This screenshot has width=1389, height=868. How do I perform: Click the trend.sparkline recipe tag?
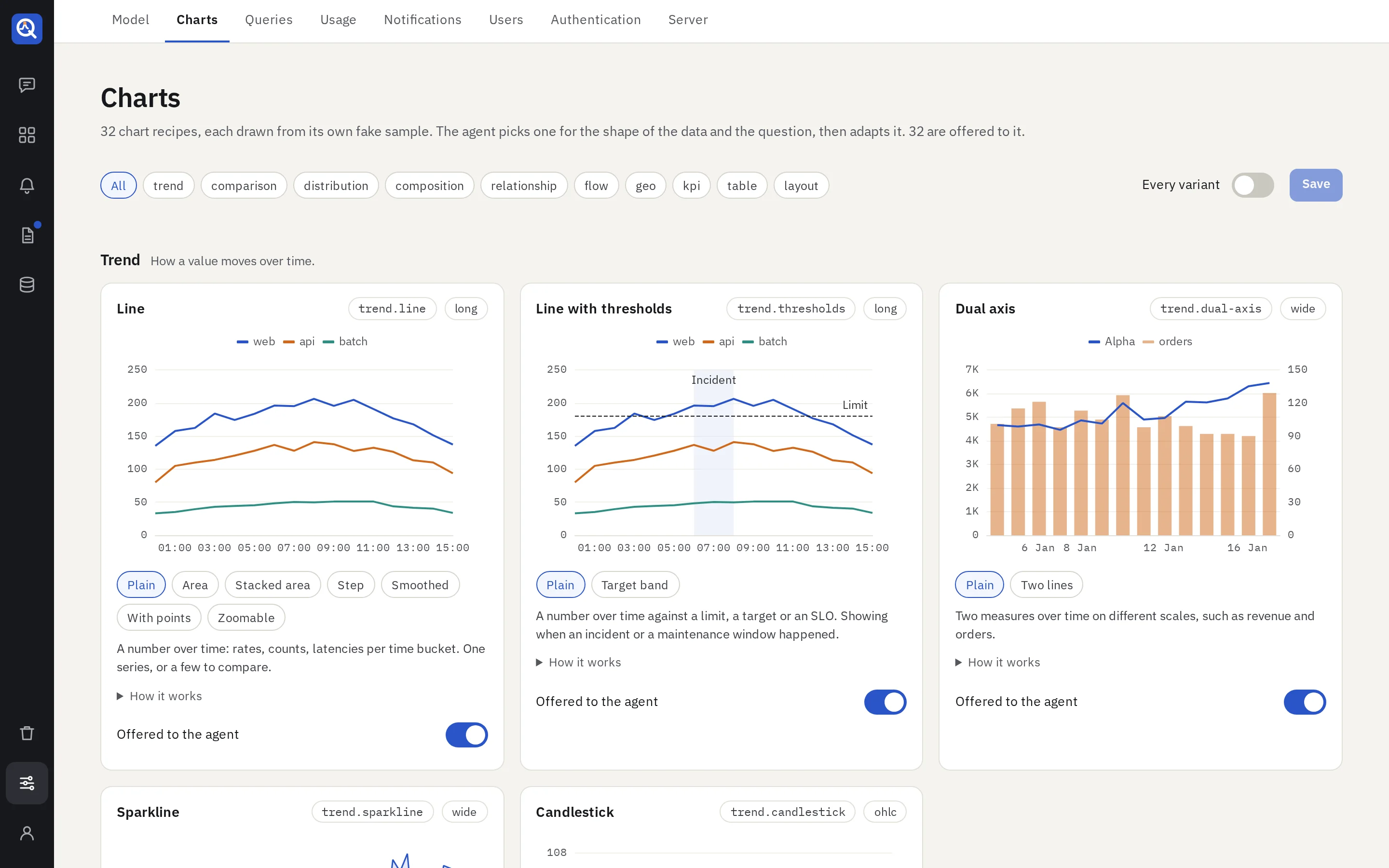[372, 812]
